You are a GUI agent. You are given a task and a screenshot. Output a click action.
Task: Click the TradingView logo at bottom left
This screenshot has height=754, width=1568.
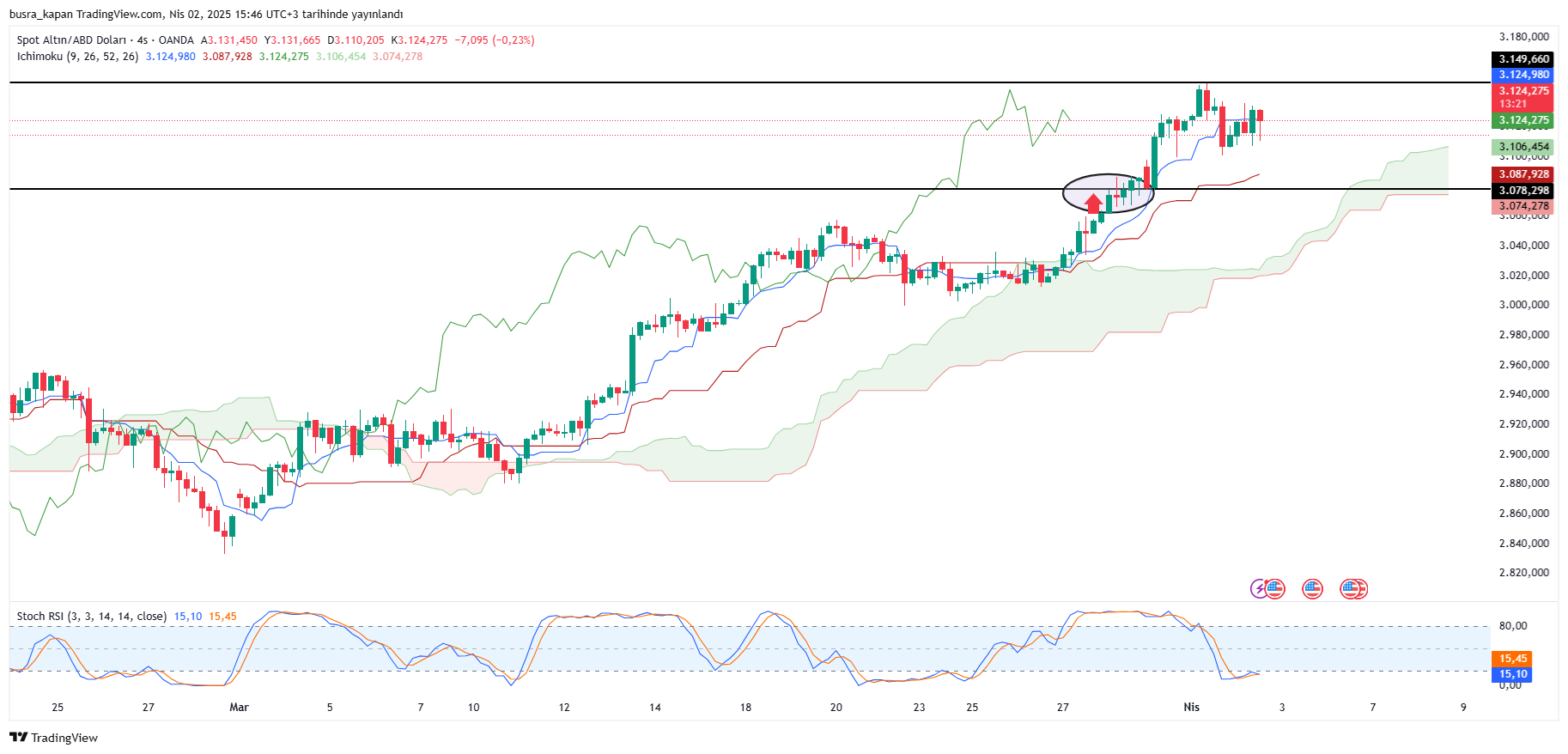point(54,738)
